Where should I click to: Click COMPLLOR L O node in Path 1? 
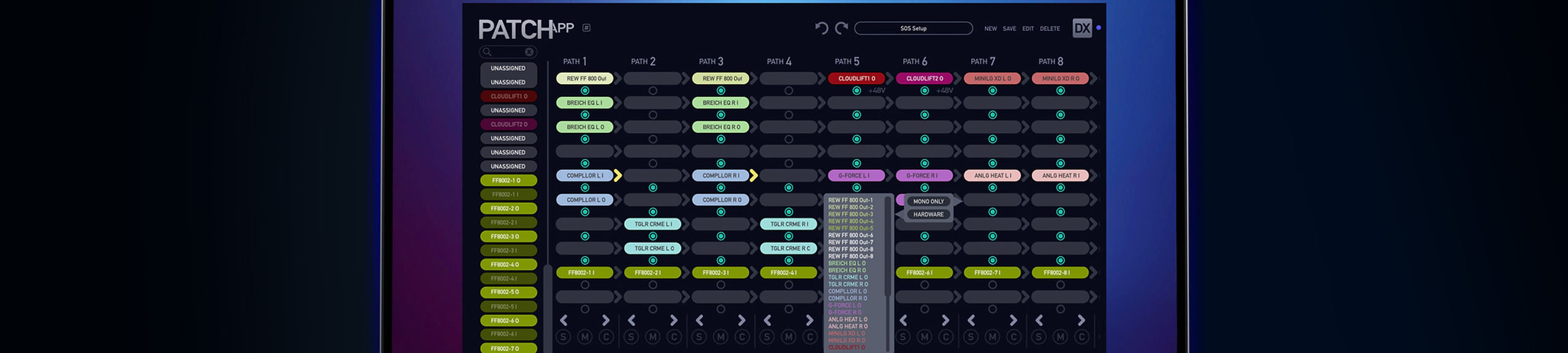(x=585, y=200)
